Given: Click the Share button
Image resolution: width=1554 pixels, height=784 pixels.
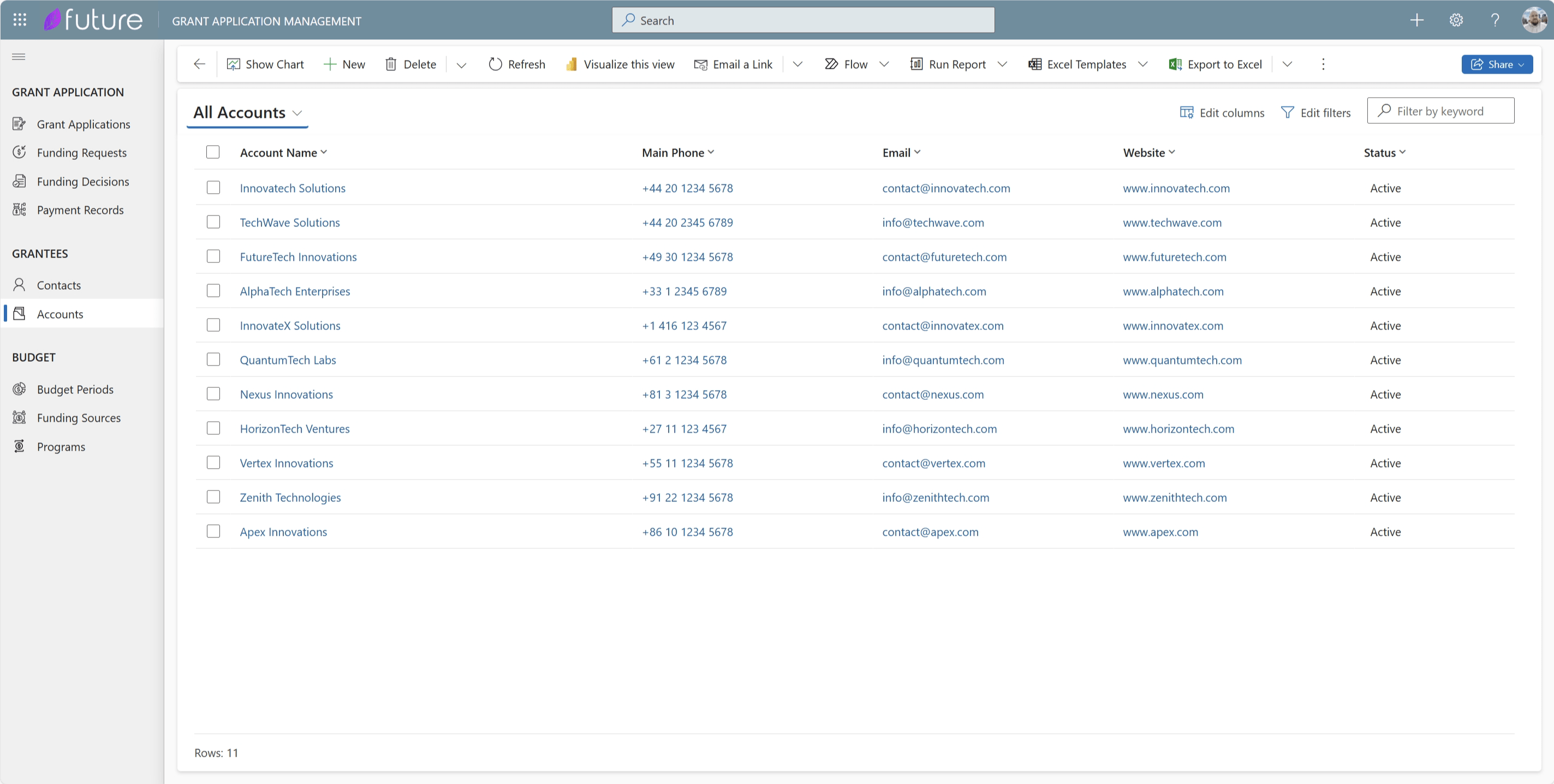Looking at the screenshot, I should click(x=1496, y=64).
